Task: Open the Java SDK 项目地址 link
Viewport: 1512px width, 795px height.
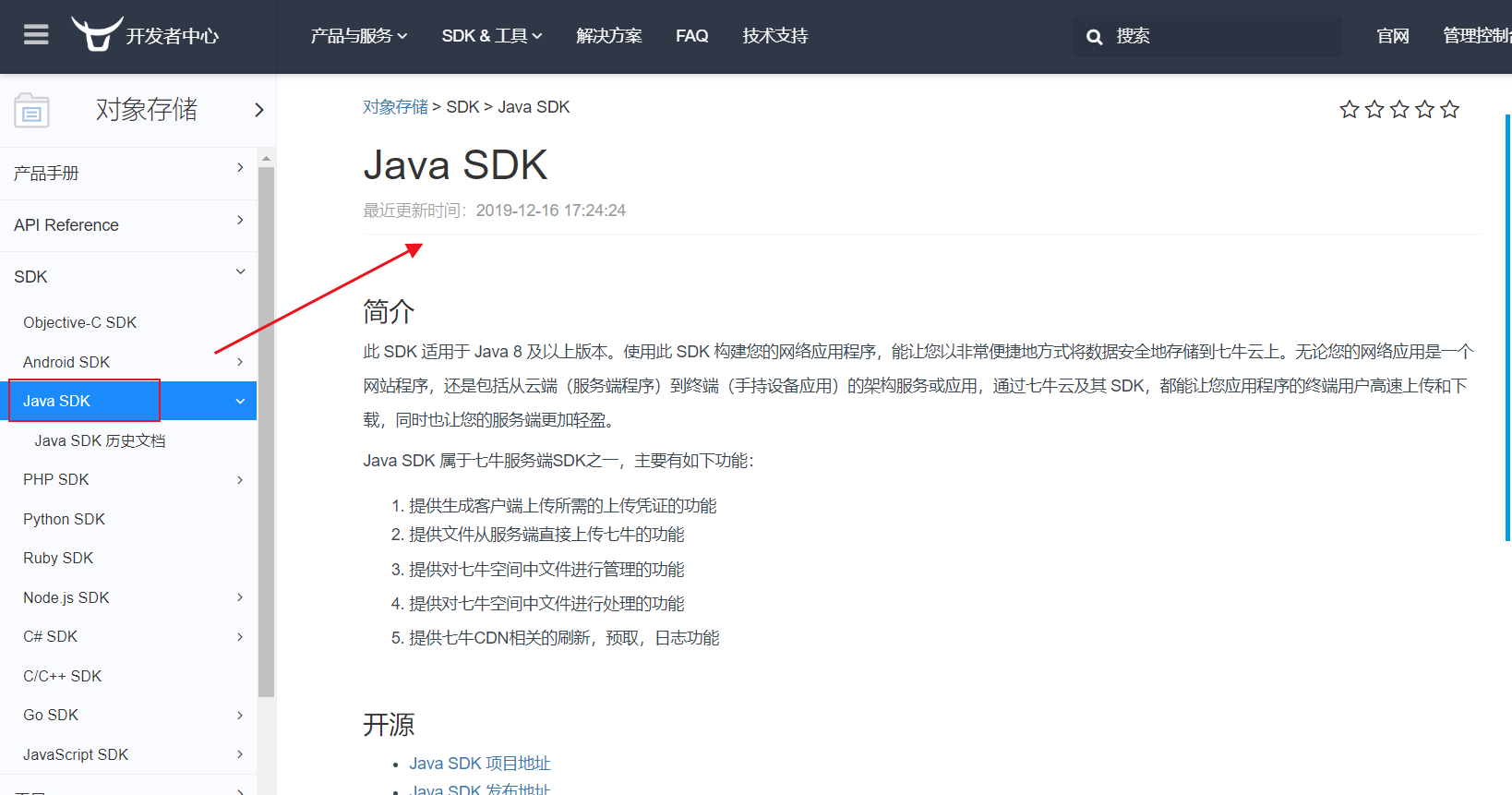Action: 480,764
